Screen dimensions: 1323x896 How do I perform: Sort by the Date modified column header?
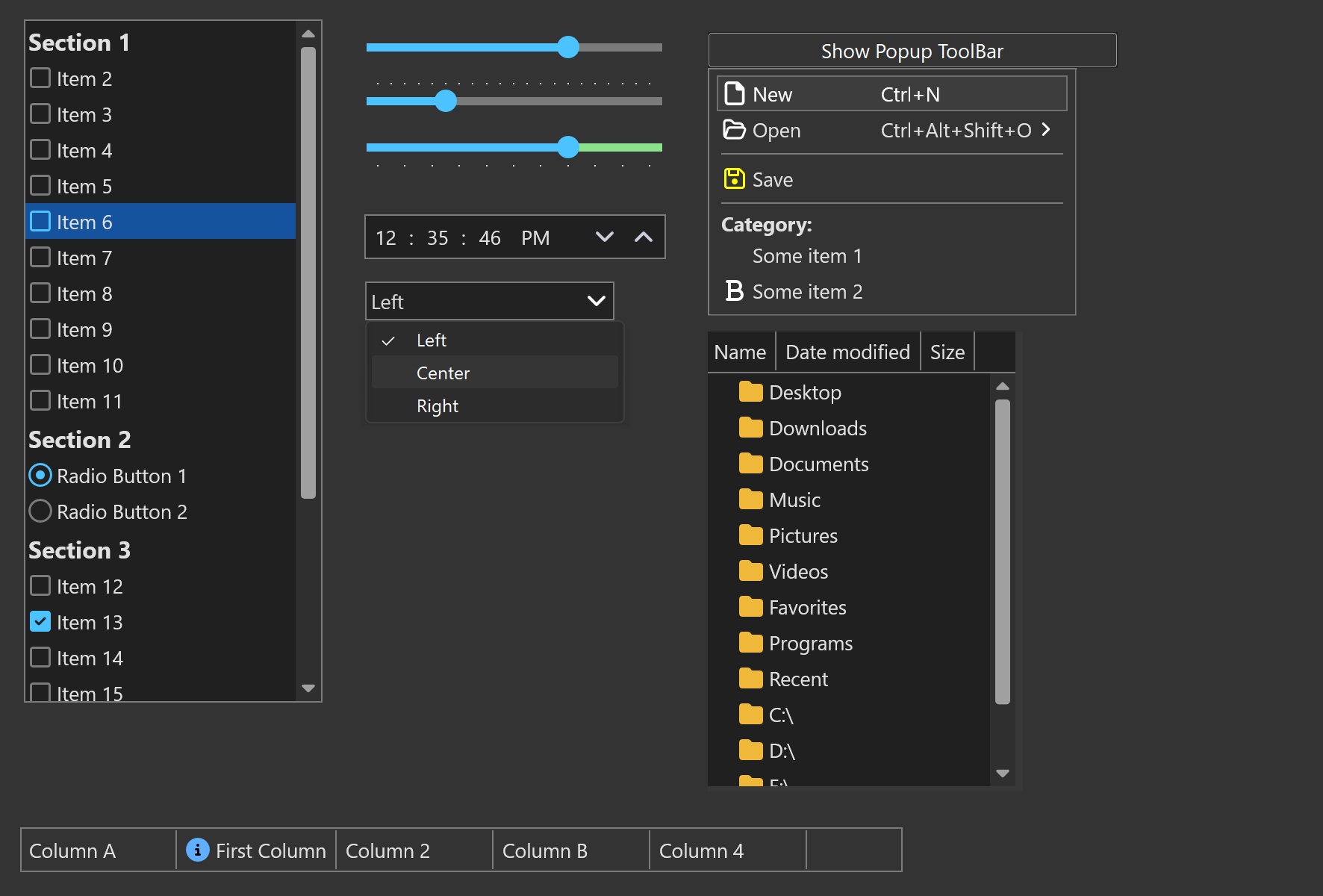(848, 352)
